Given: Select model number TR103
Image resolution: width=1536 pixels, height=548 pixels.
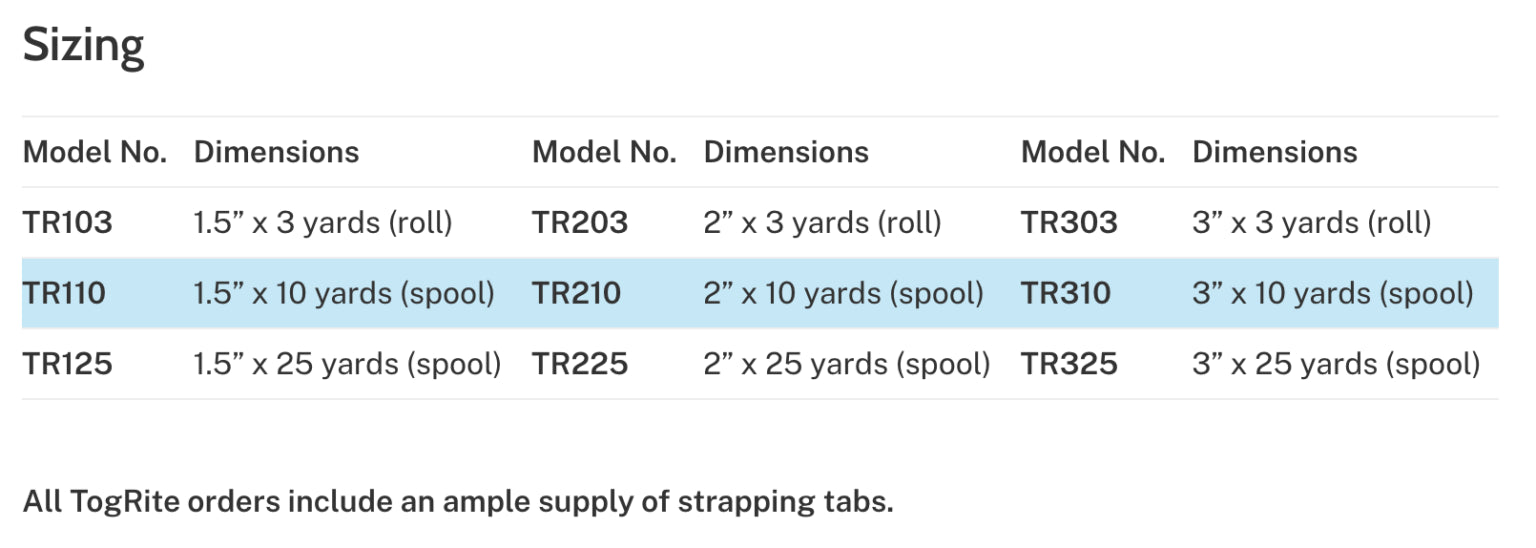Looking at the screenshot, I should click(67, 222).
